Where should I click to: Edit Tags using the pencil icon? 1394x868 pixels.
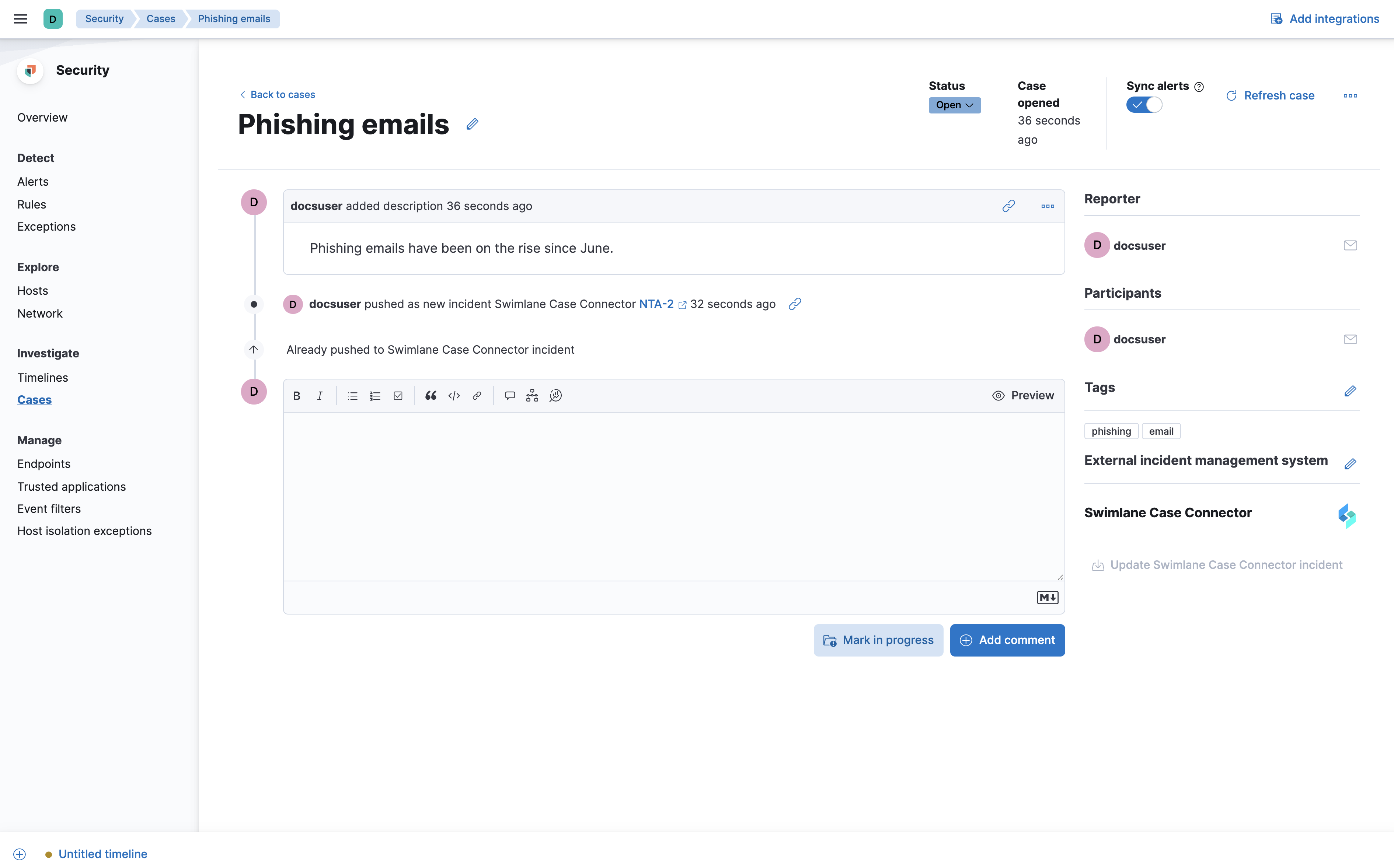point(1350,391)
